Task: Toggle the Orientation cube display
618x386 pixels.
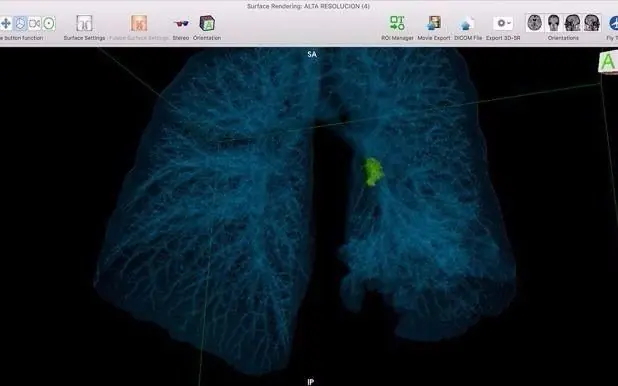Action: (207, 23)
